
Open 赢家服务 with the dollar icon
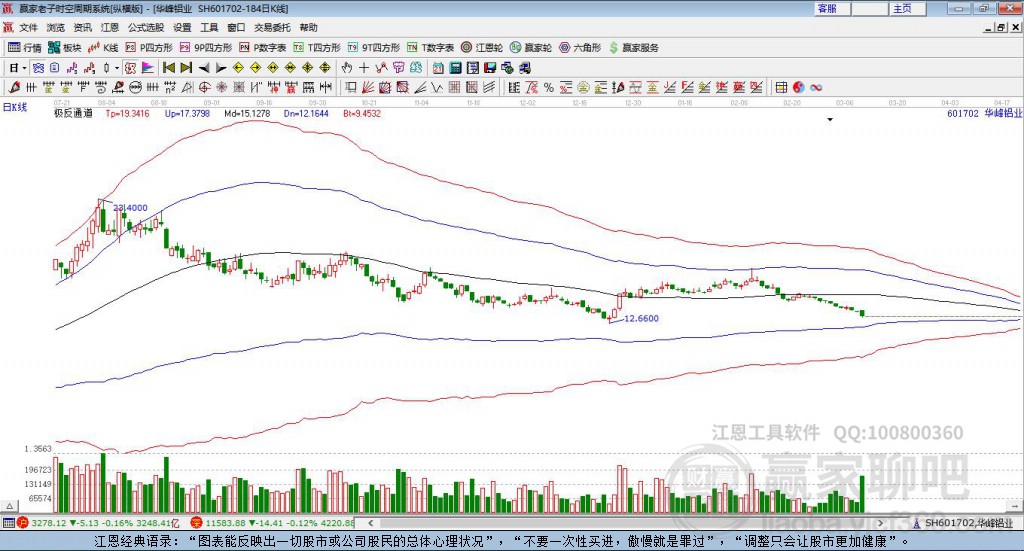pos(634,48)
